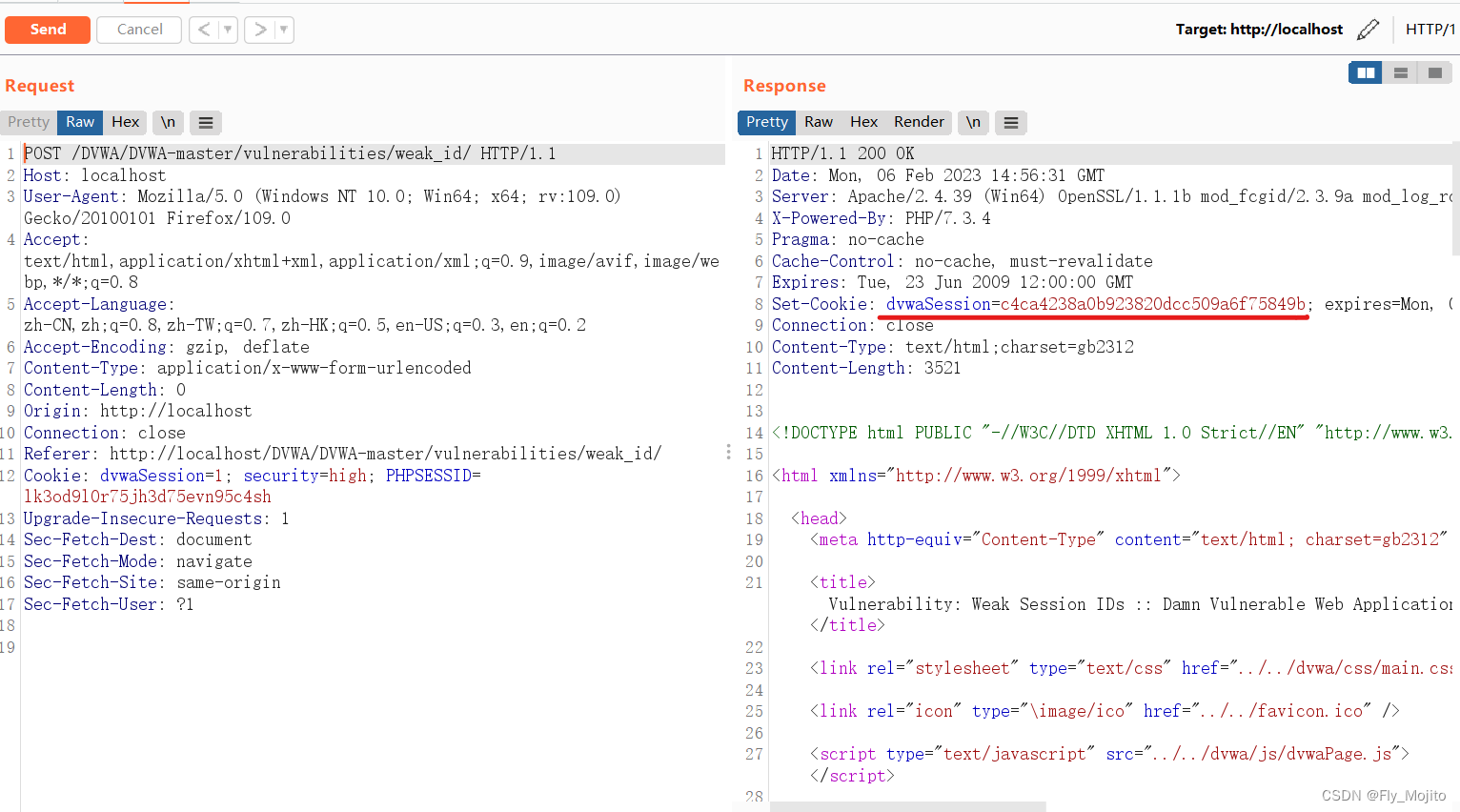Open the Request panel hamburger menu
Screen dimensions: 1460x812
point(205,122)
